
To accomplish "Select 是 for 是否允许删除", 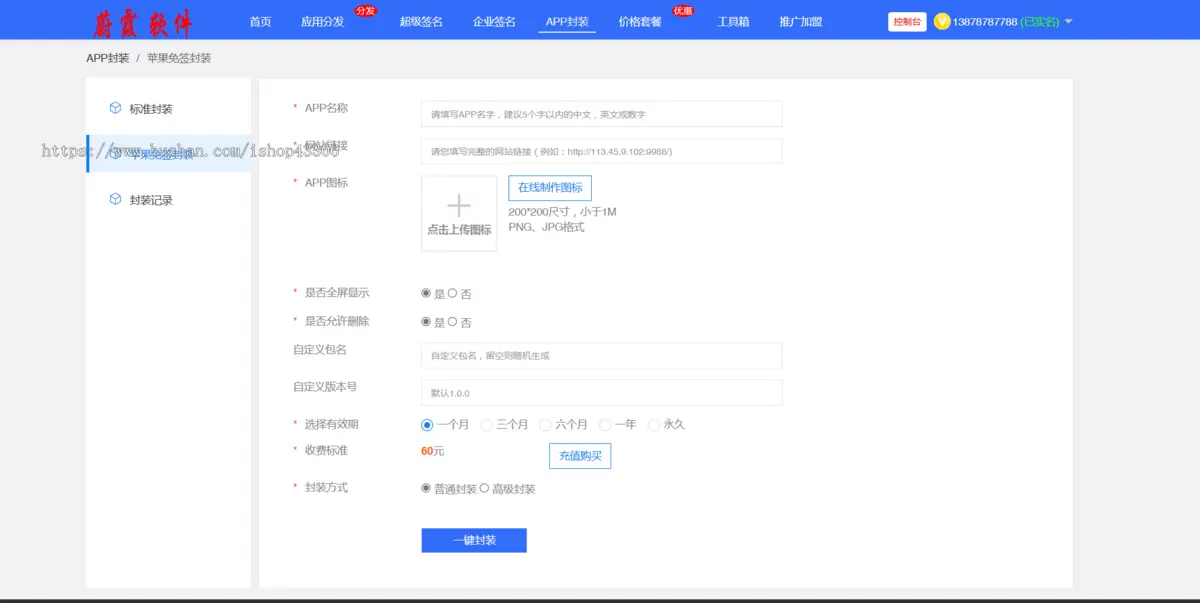I will pyautogui.click(x=427, y=322).
